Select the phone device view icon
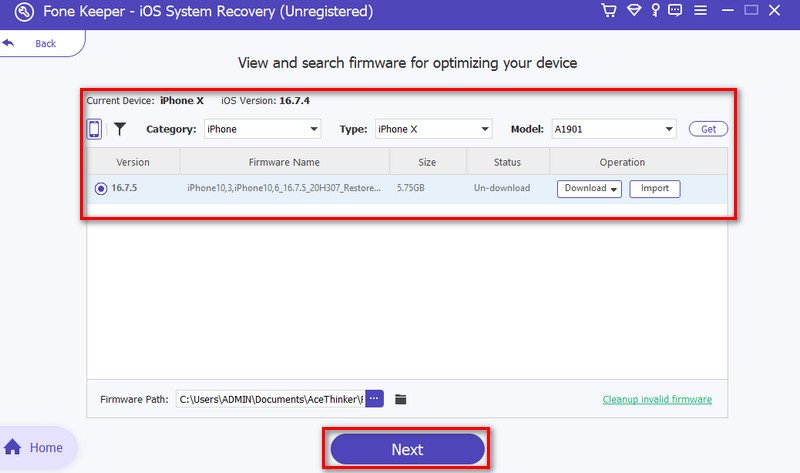This screenshot has width=800, height=473. (94, 129)
